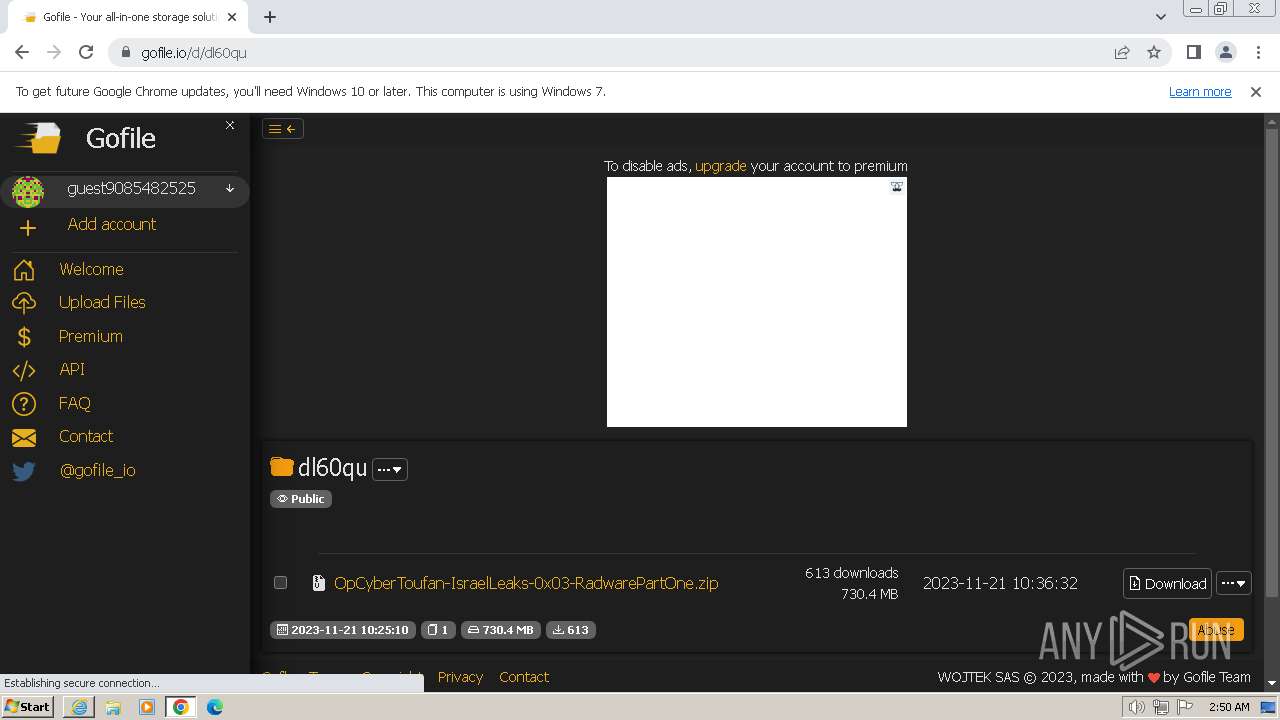Open the Contact sidebar menu item

86,436
